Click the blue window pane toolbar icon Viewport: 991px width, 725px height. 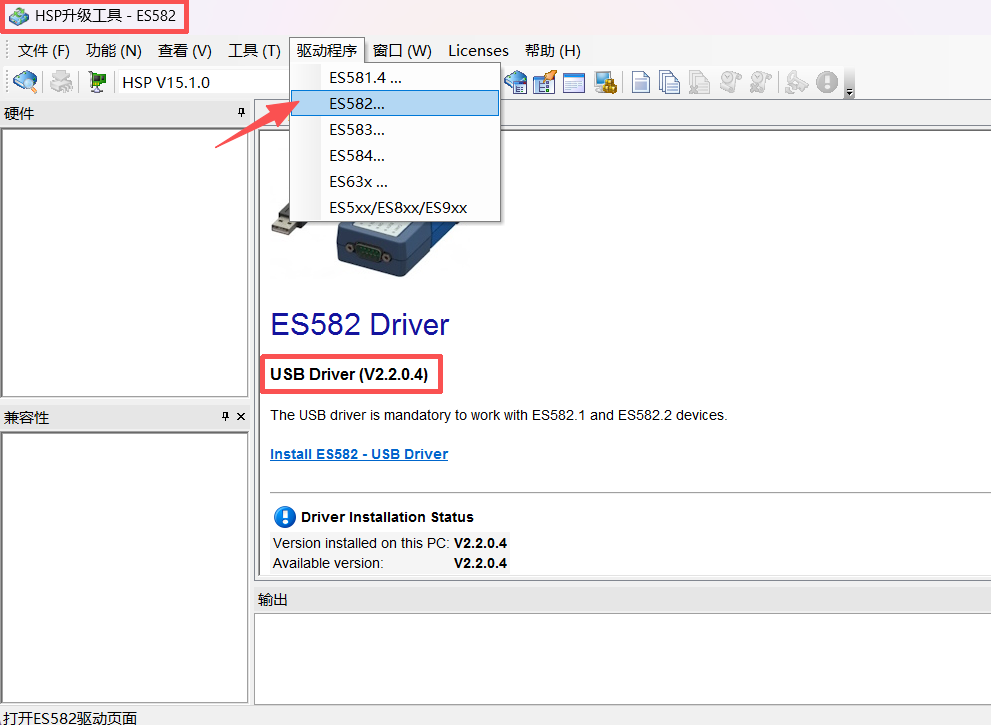click(x=573, y=83)
